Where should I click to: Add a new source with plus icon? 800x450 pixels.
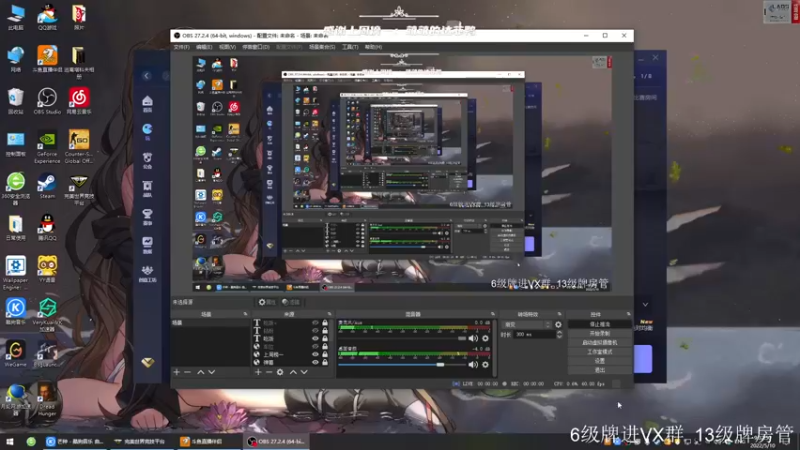[x=258, y=372]
